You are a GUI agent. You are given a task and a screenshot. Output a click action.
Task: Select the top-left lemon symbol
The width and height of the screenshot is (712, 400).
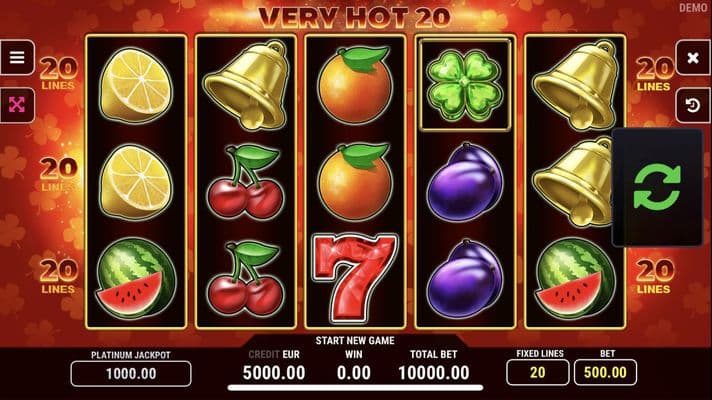pos(136,86)
